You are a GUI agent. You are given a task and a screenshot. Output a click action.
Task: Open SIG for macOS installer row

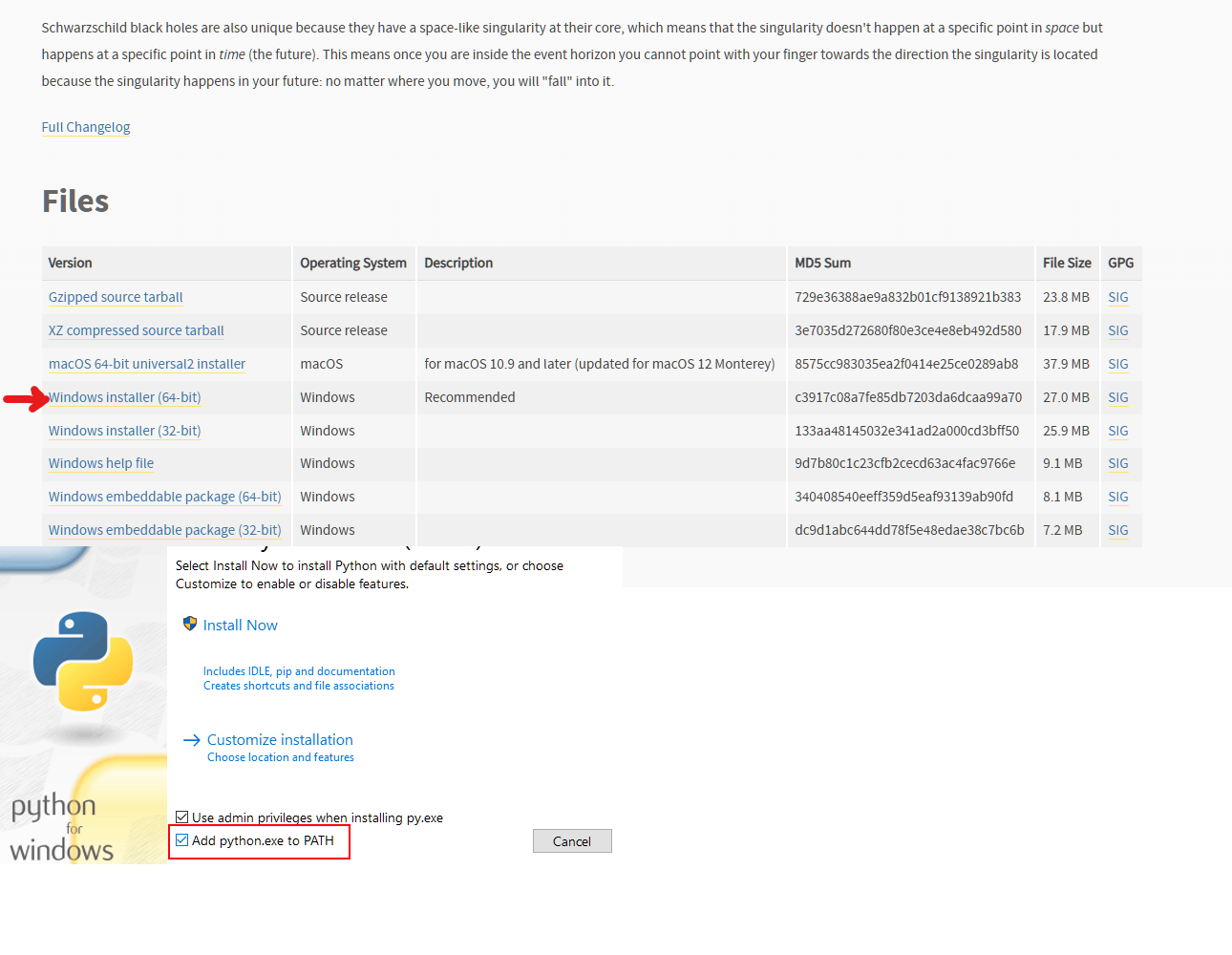tap(1118, 364)
